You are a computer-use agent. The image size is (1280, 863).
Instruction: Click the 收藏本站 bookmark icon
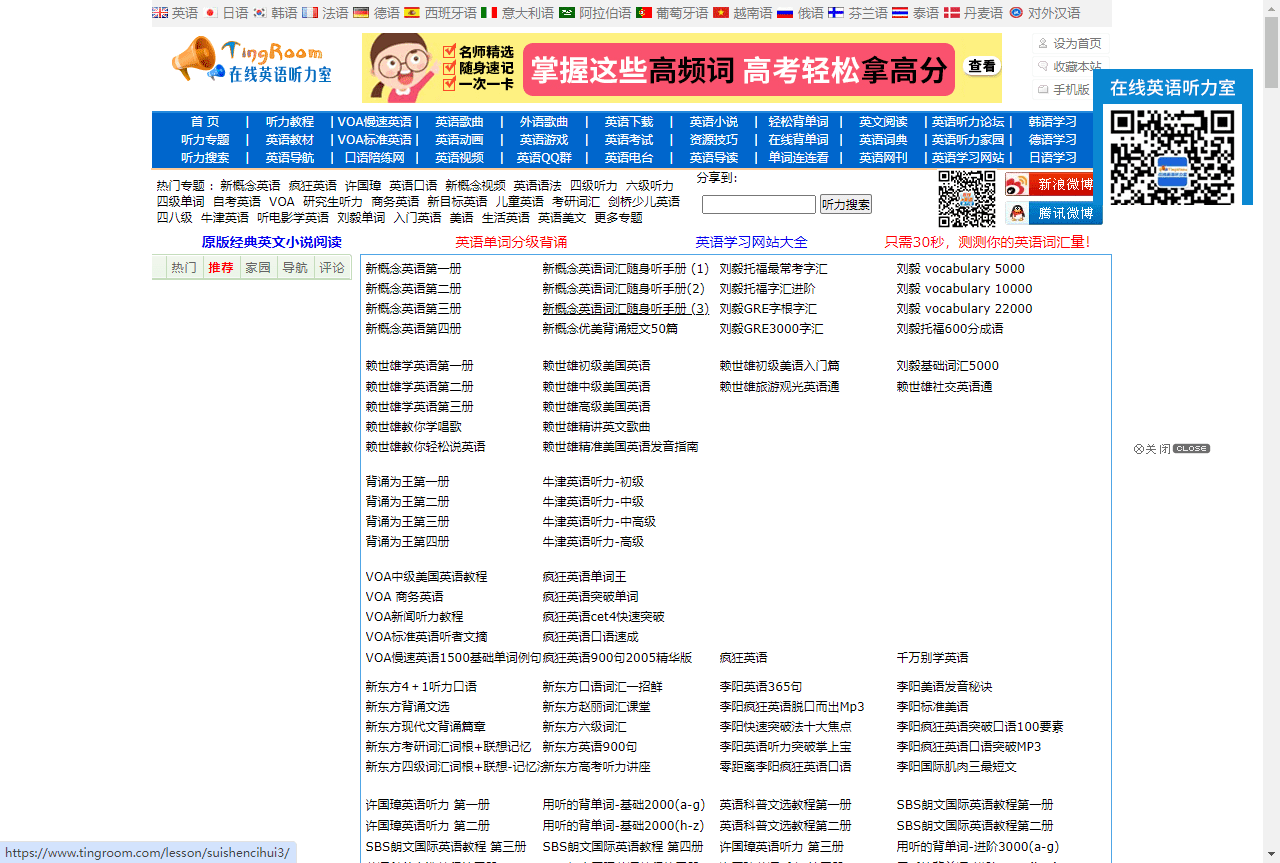click(1042, 66)
